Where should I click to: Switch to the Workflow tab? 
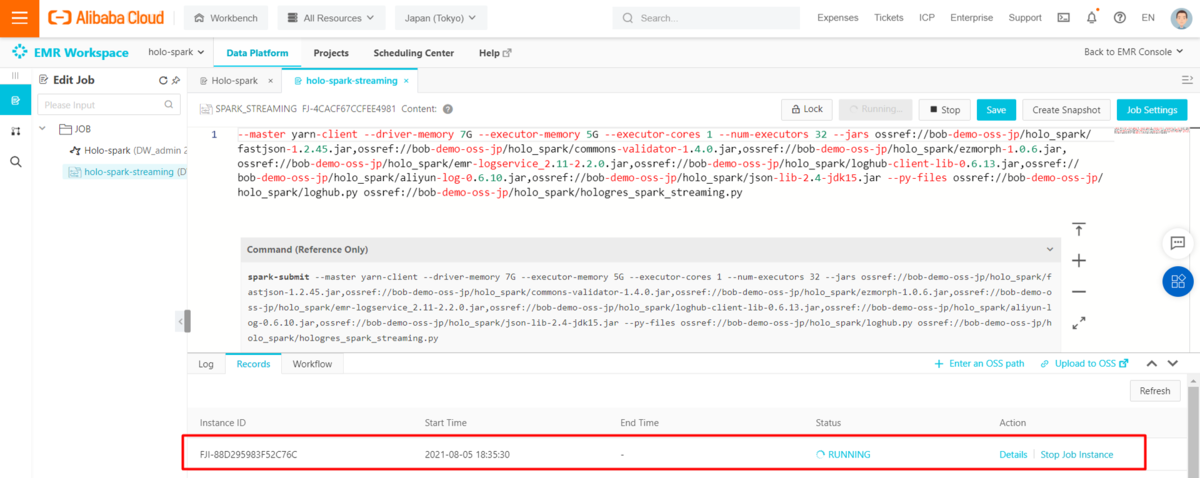tap(312, 364)
